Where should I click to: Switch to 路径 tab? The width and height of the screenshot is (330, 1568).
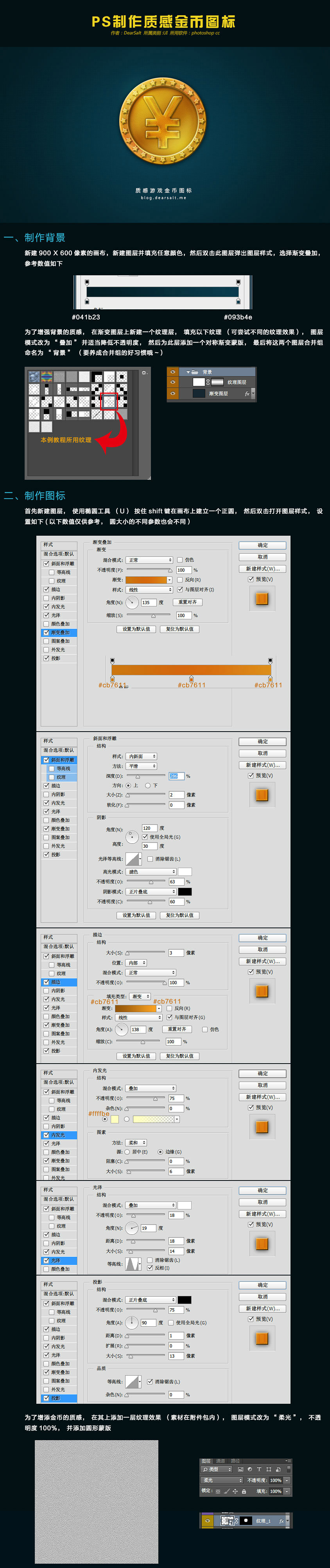click(x=235, y=1461)
